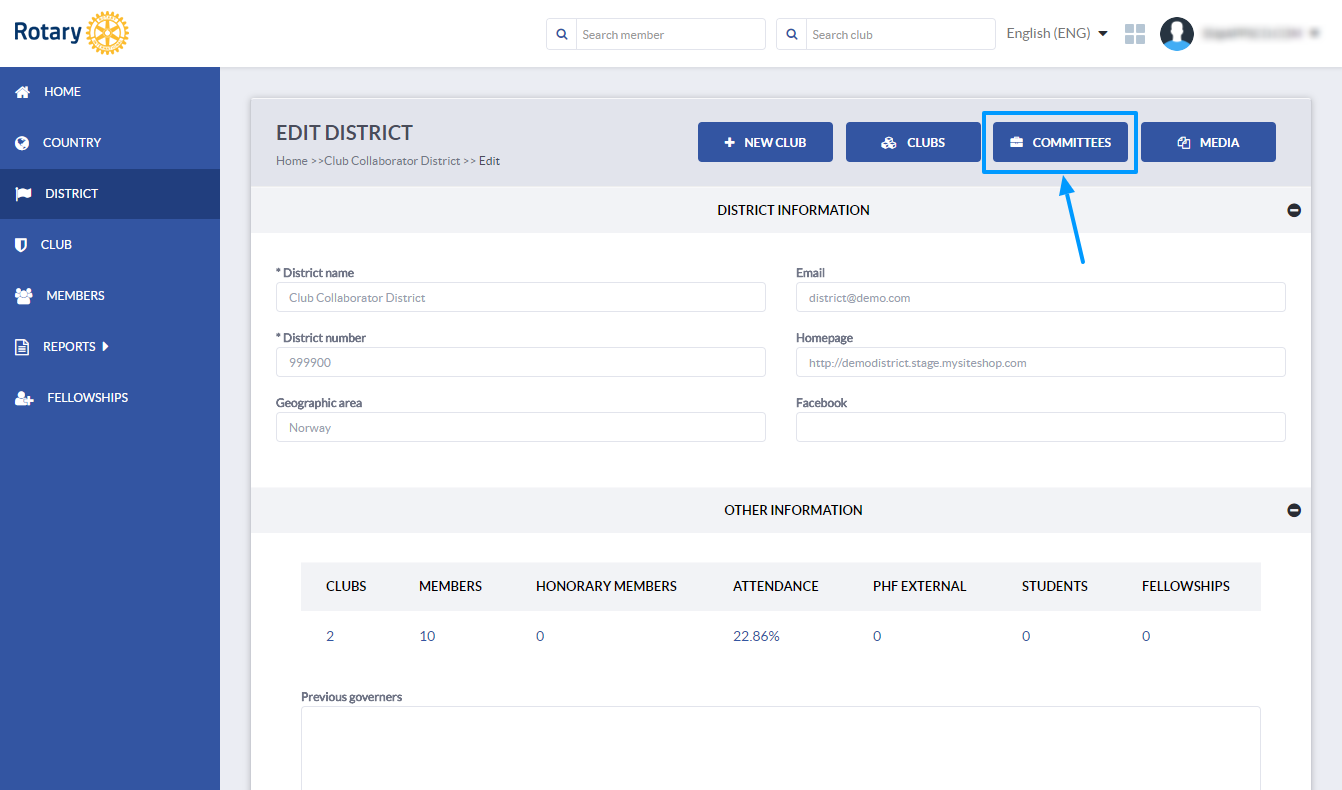
Task: Click the District name input field
Action: coord(521,297)
